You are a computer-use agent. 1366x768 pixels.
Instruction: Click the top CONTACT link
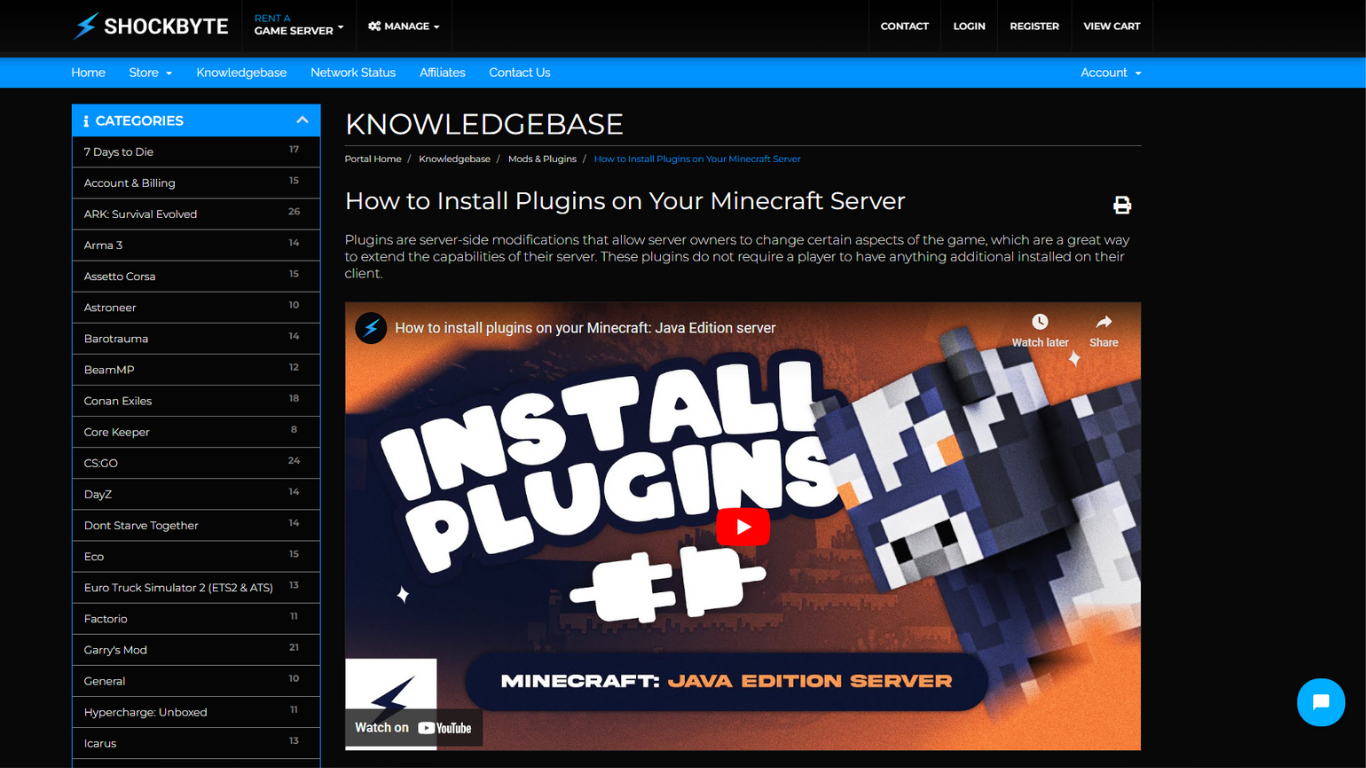pos(905,26)
